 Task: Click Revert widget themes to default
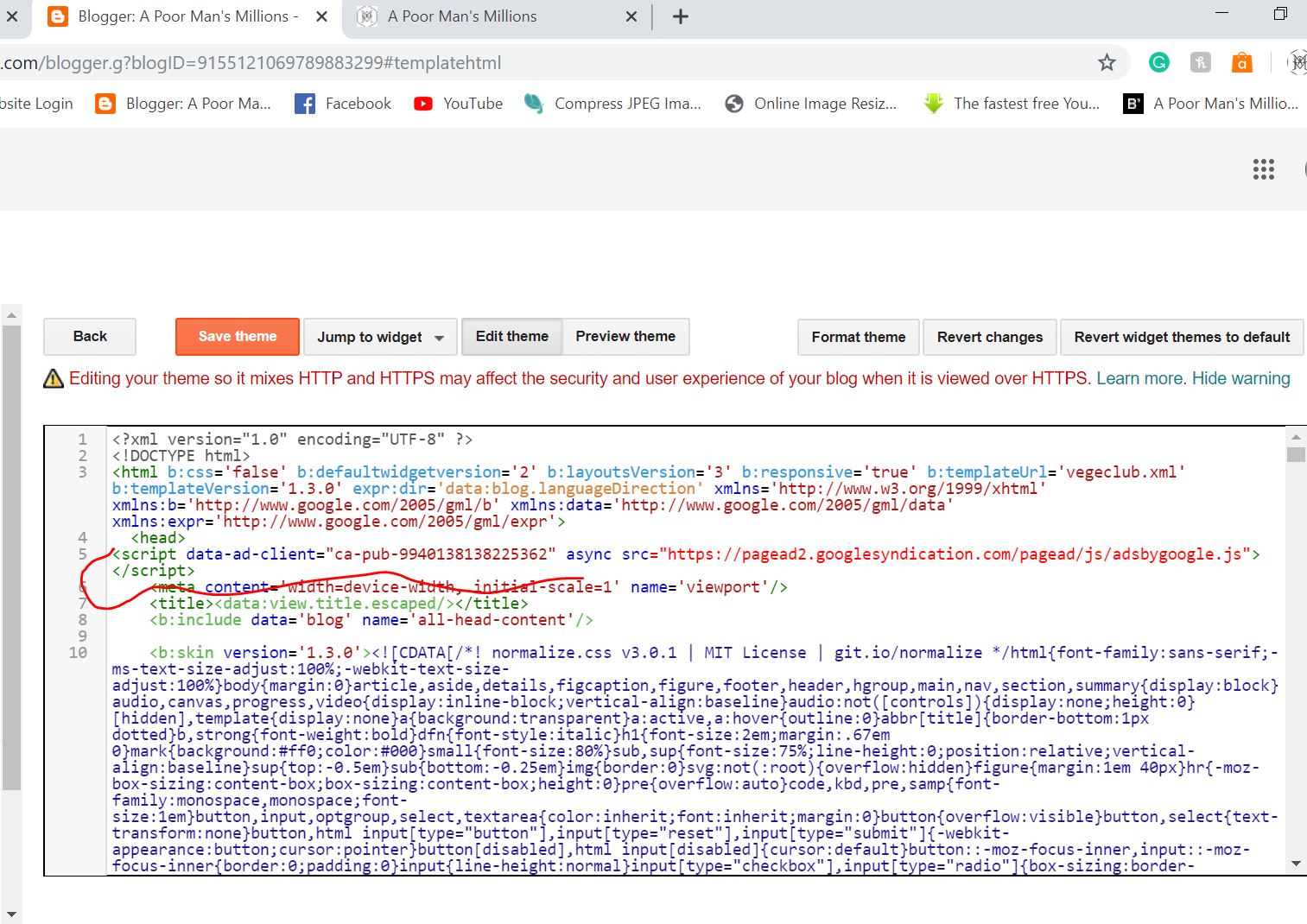point(1182,337)
